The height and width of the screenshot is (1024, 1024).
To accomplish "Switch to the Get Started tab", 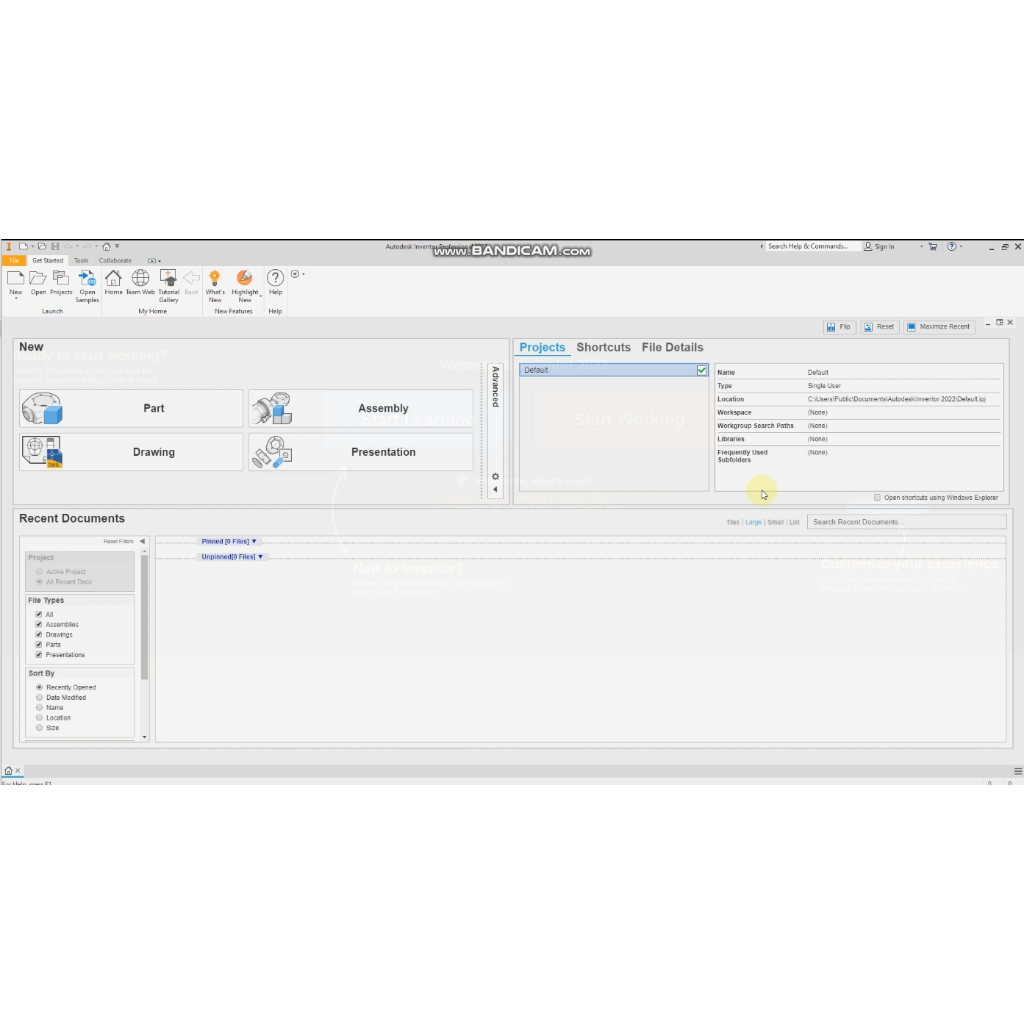I will pos(48,261).
